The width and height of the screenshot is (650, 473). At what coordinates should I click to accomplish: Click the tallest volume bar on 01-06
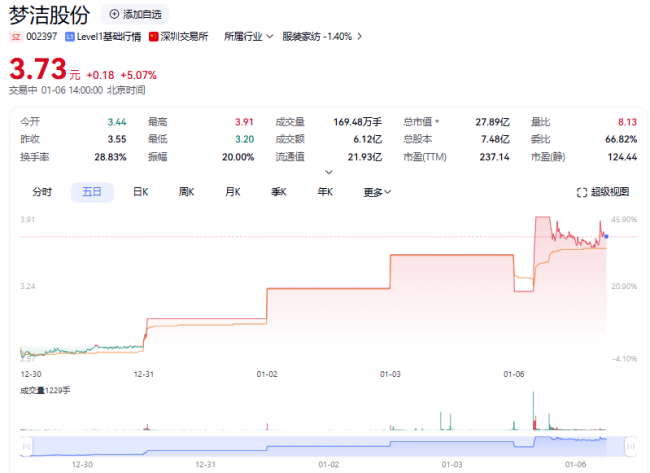point(533,410)
